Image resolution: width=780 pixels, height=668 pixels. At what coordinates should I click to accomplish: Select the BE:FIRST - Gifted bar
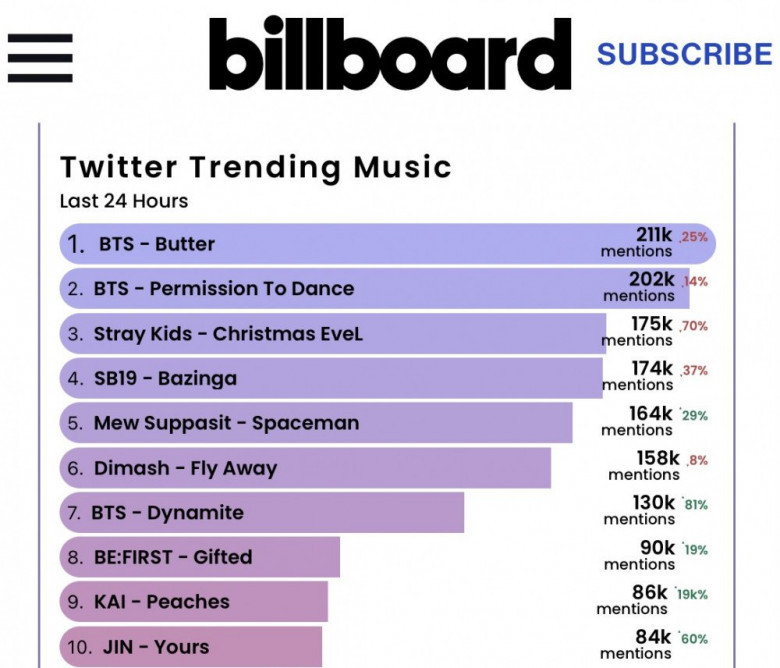point(172,557)
